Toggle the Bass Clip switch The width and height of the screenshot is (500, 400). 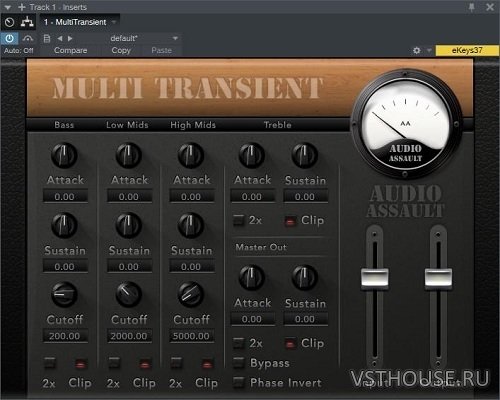81,364
